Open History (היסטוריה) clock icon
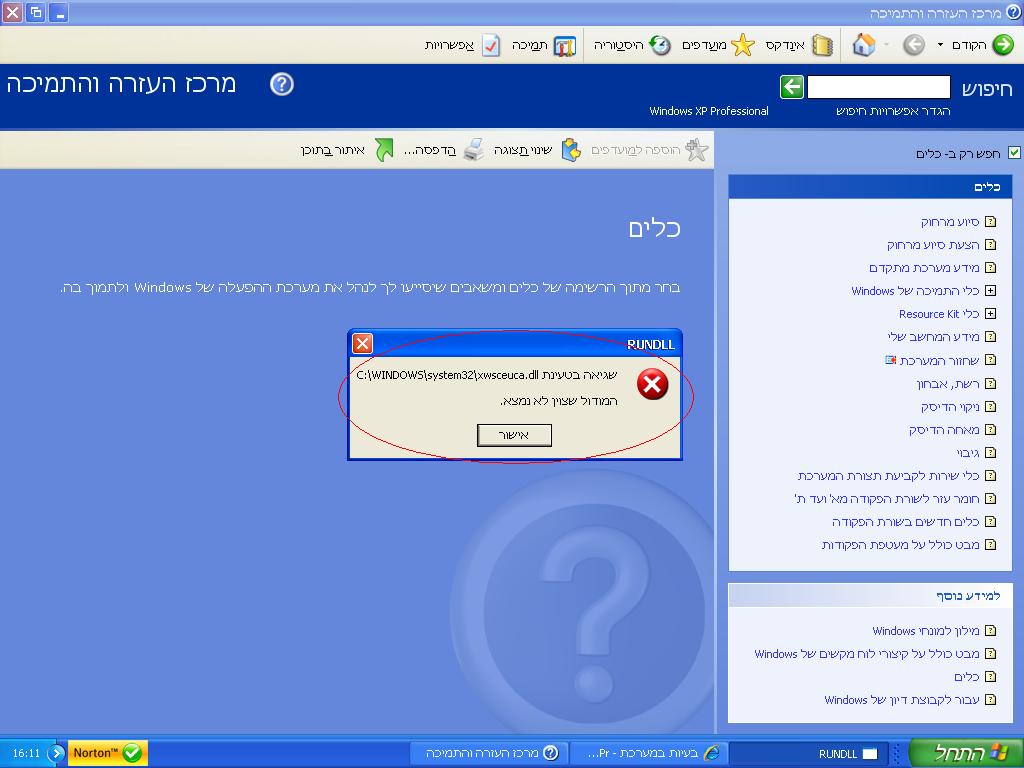Screen dimensions: 1024x768 coord(660,44)
